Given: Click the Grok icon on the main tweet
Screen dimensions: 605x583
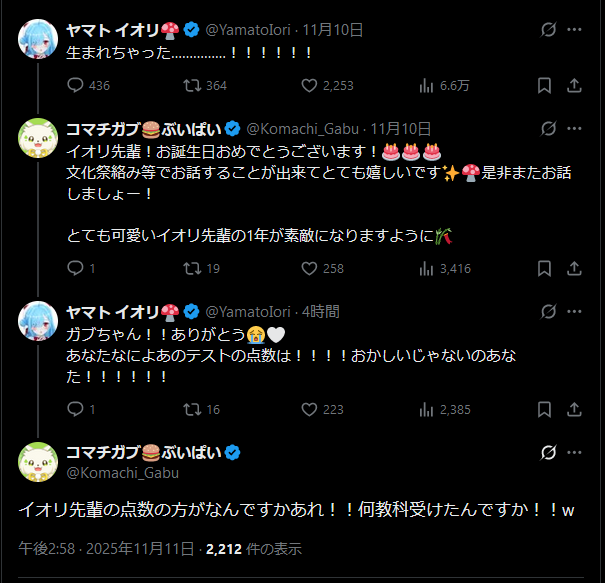Looking at the screenshot, I should click(x=548, y=453).
